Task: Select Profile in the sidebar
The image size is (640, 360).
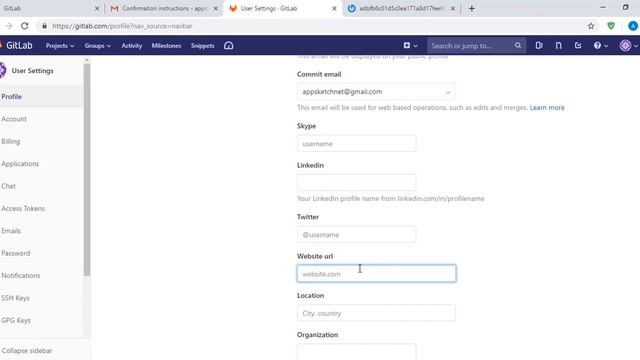Action: (42, 97)
